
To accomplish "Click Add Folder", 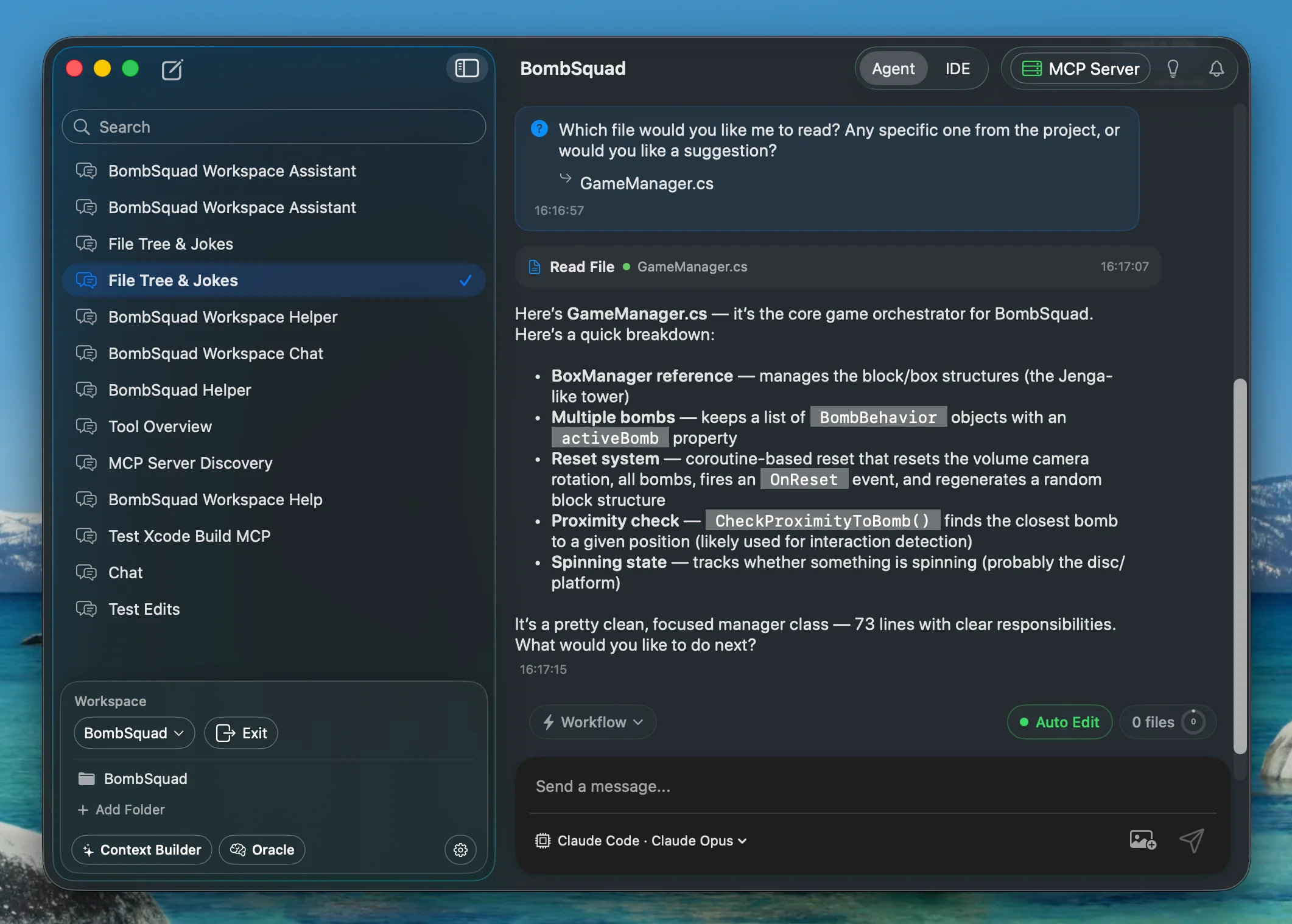I will 121,810.
